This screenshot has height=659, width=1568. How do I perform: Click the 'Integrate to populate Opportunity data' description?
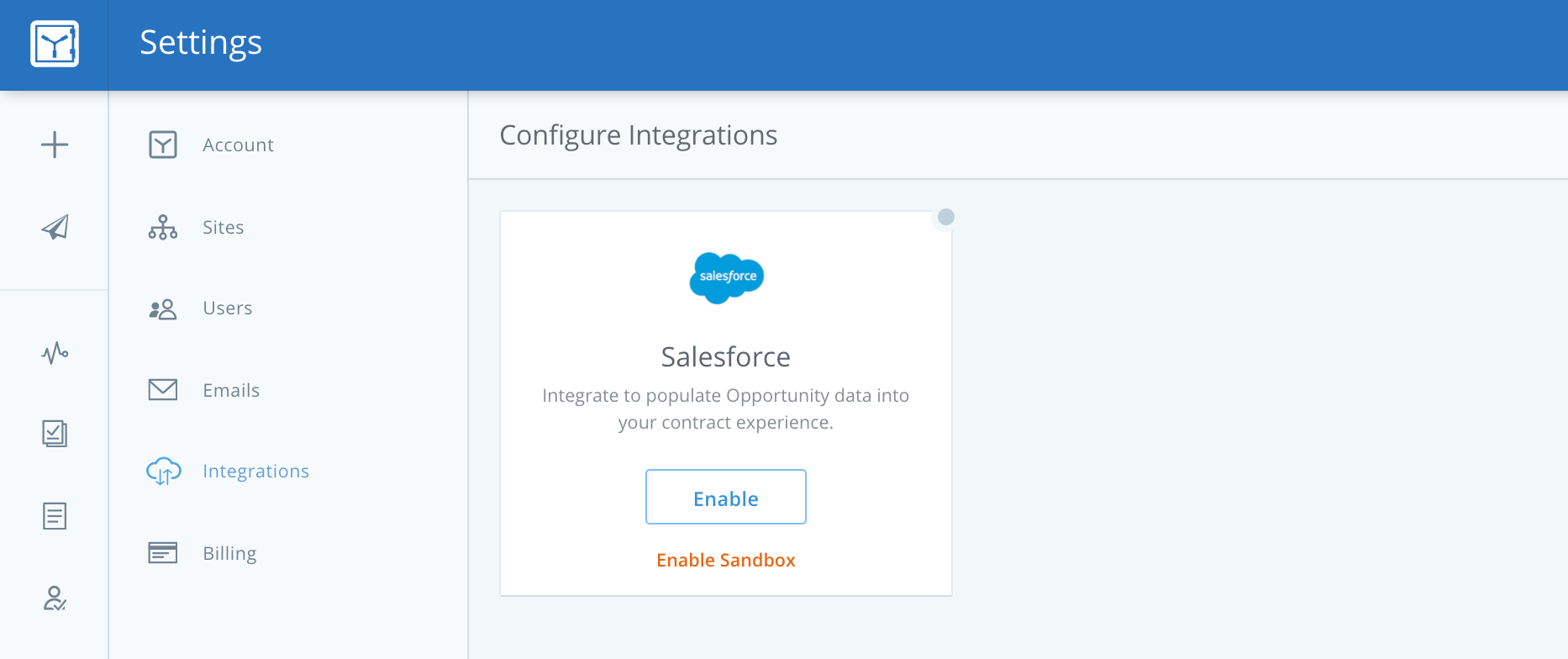(x=726, y=409)
